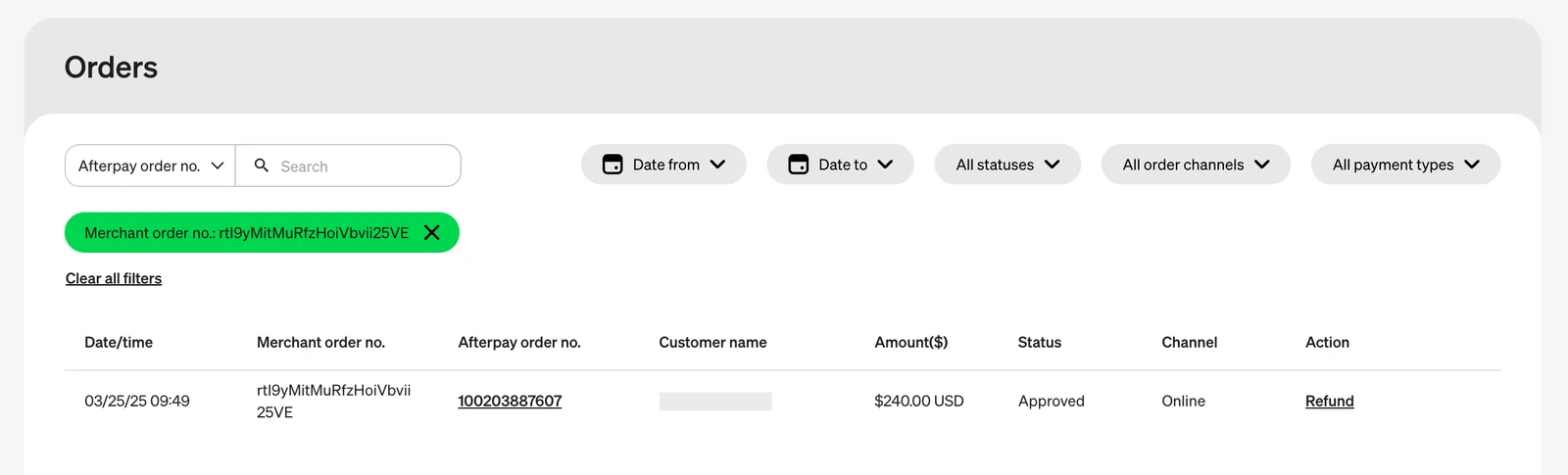Click the Amount($) column header
This screenshot has width=1568, height=475.
click(910, 342)
